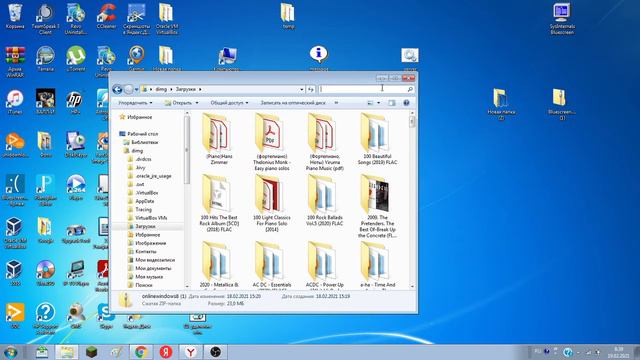The image size is (640, 360).
Task: Select the SysInternals Bluescreen desktop icon
Action: pos(562,19)
